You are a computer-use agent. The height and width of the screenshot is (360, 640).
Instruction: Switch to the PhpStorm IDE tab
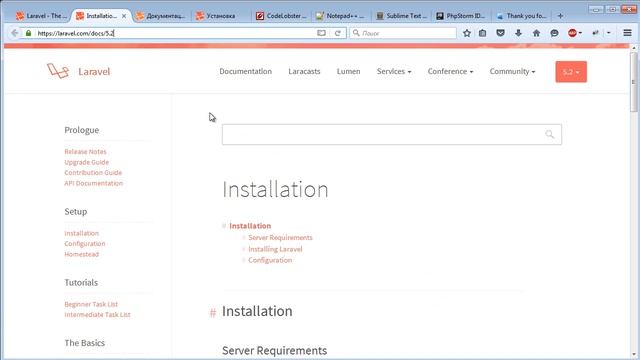coord(460,16)
